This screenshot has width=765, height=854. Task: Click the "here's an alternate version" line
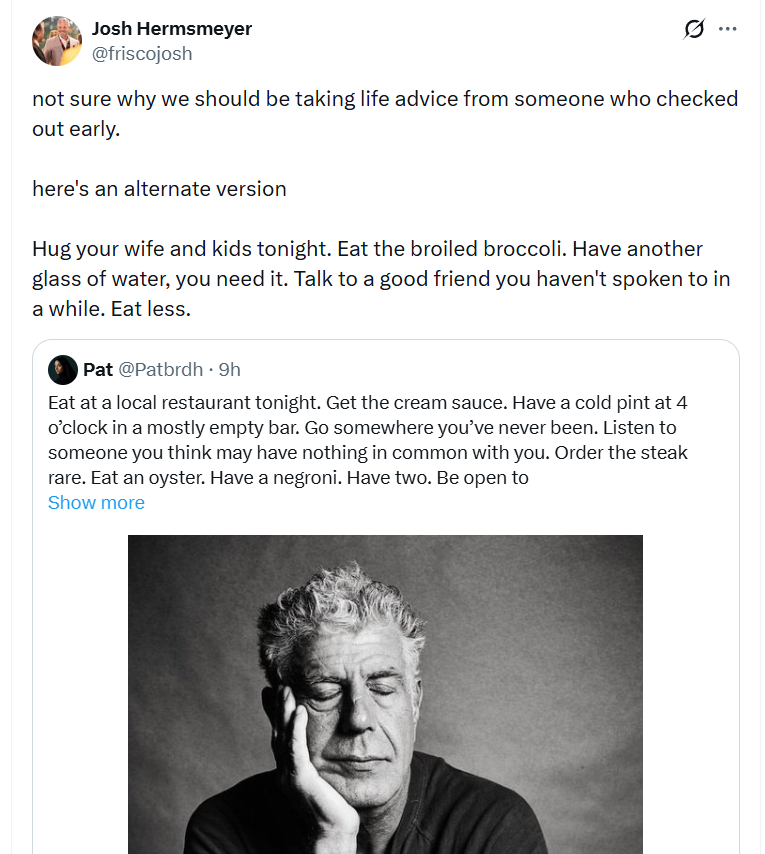click(159, 189)
